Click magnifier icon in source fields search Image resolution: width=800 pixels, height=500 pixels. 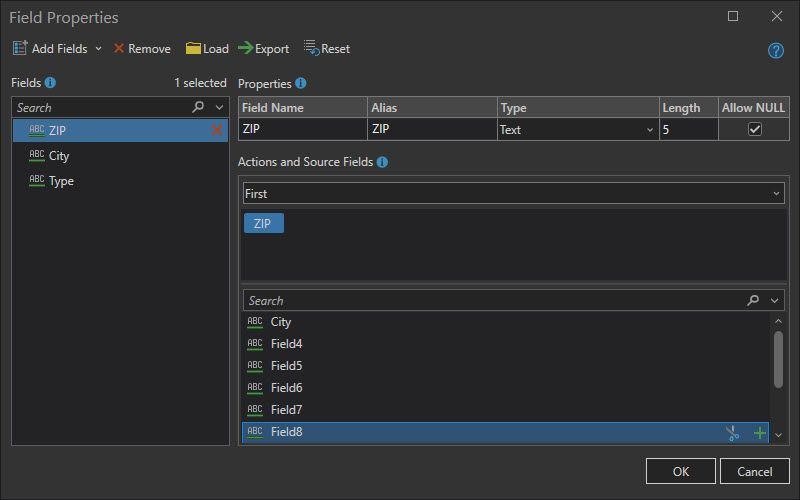[753, 300]
